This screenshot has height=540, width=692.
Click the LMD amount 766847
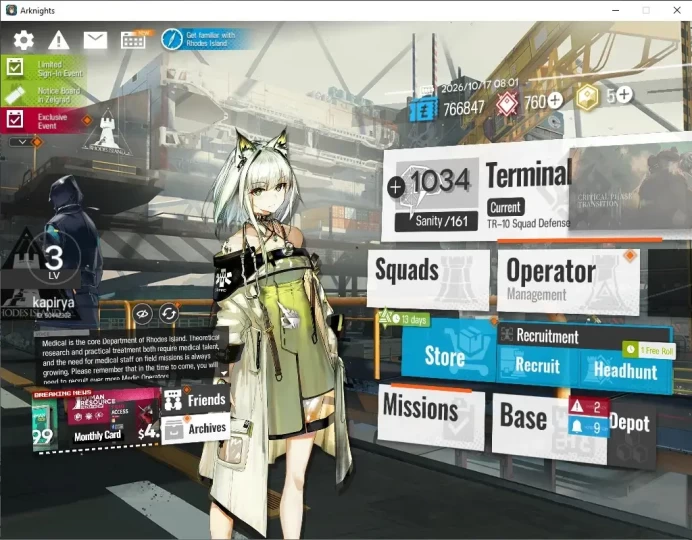(x=463, y=108)
